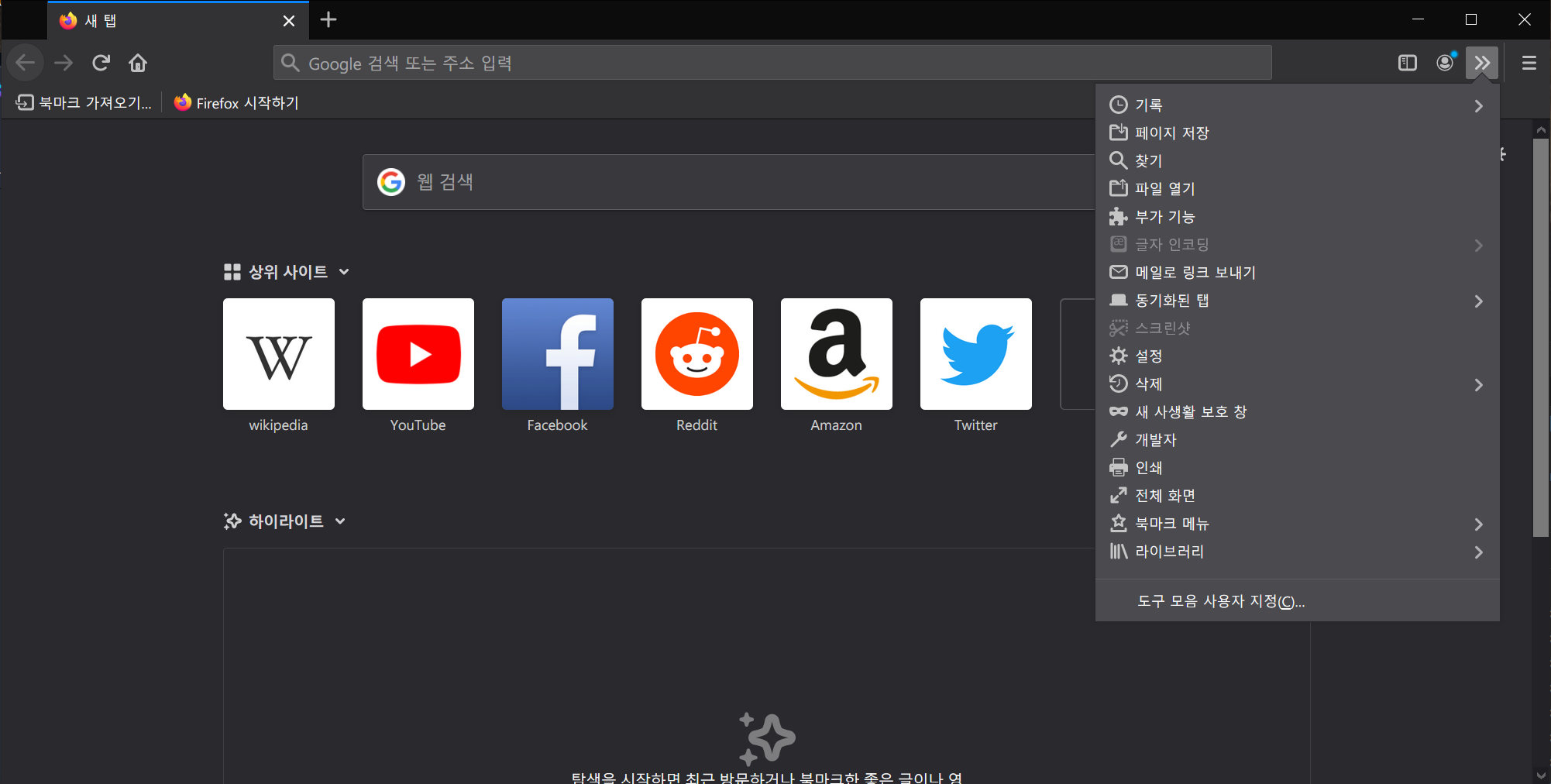This screenshot has height=784, width=1551.
Task: Click the page vertical scrollbar thumb
Action: tap(1541, 337)
